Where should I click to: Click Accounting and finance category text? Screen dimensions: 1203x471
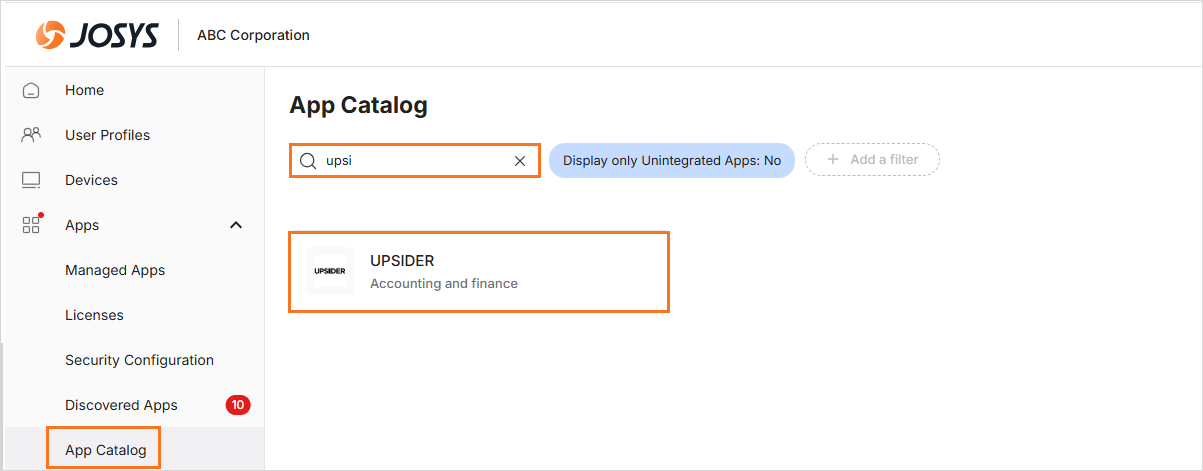click(444, 283)
